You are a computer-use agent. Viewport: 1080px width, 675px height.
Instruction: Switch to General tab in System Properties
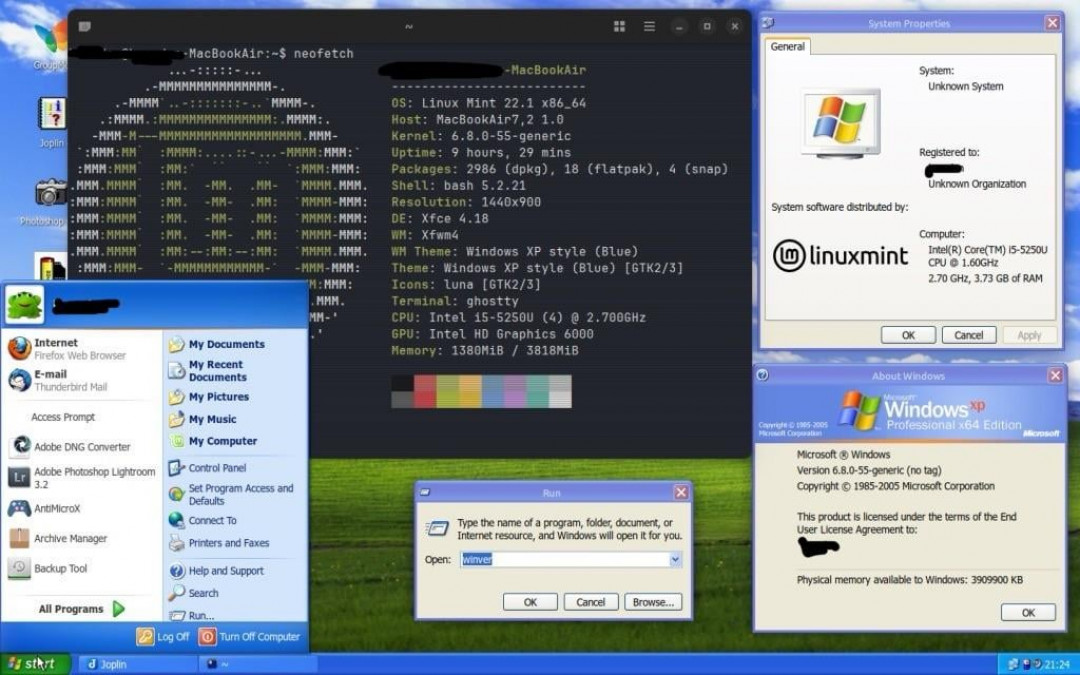click(x=787, y=47)
